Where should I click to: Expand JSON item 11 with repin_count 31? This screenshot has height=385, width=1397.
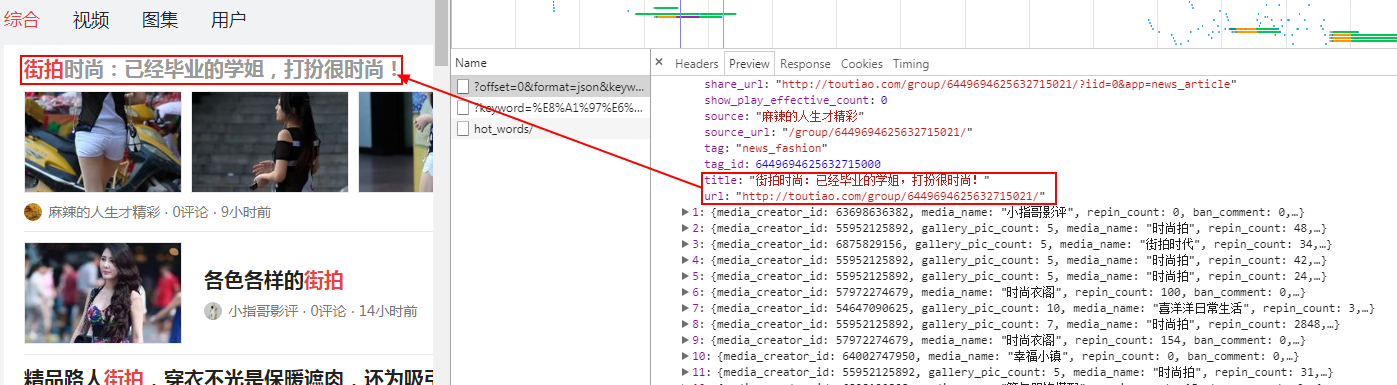click(x=686, y=372)
